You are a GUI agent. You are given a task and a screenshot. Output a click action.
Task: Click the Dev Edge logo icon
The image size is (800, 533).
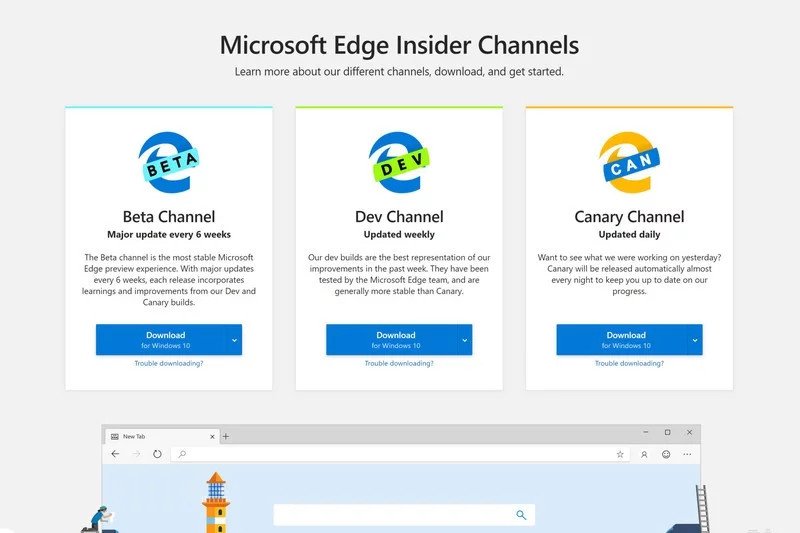pyautogui.click(x=399, y=162)
